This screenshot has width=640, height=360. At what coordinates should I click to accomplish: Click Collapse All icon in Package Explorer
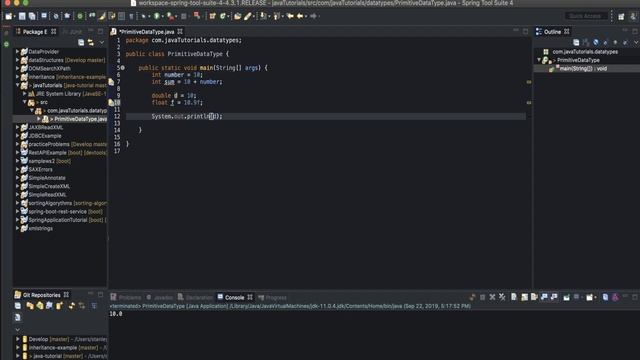coord(81,42)
